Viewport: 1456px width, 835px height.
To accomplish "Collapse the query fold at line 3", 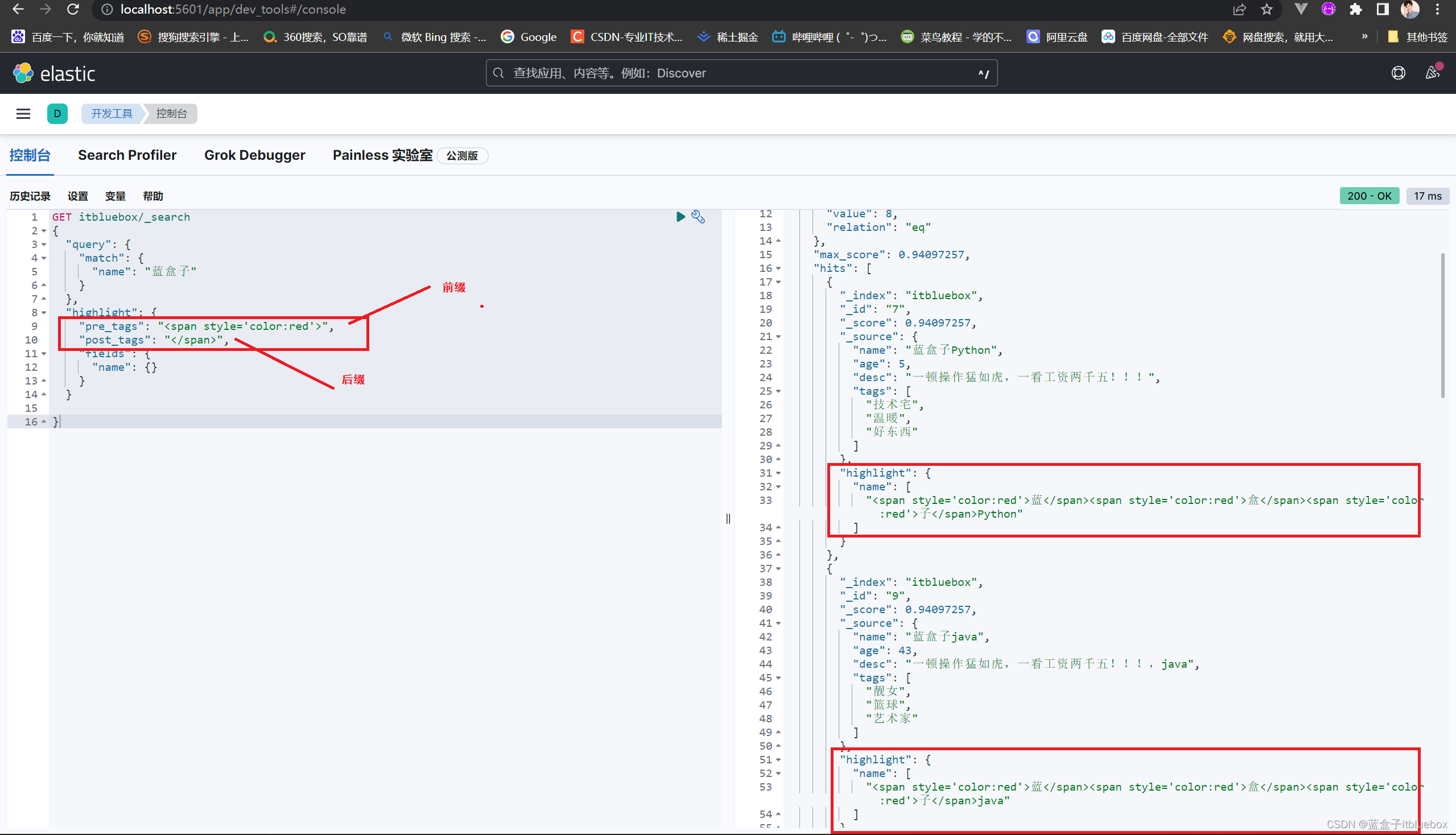I will (44, 245).
